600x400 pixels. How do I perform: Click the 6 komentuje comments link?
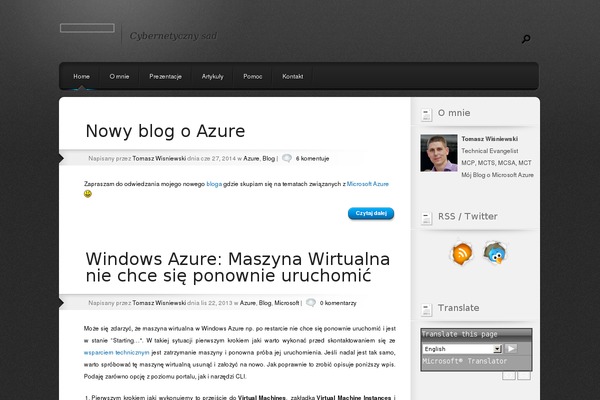coord(312,158)
